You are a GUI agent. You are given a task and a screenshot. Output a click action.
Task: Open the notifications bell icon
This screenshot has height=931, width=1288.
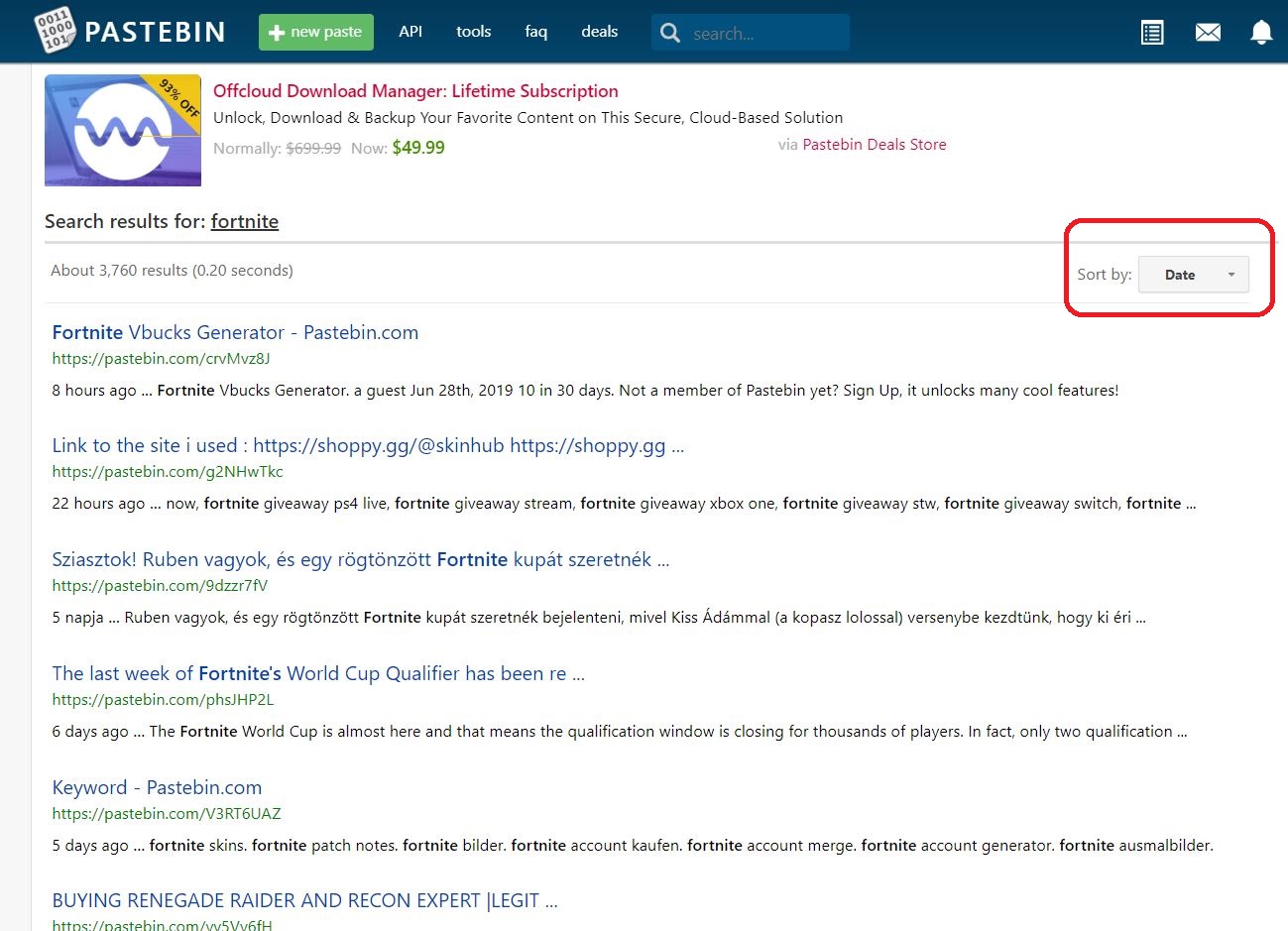pos(1261,33)
